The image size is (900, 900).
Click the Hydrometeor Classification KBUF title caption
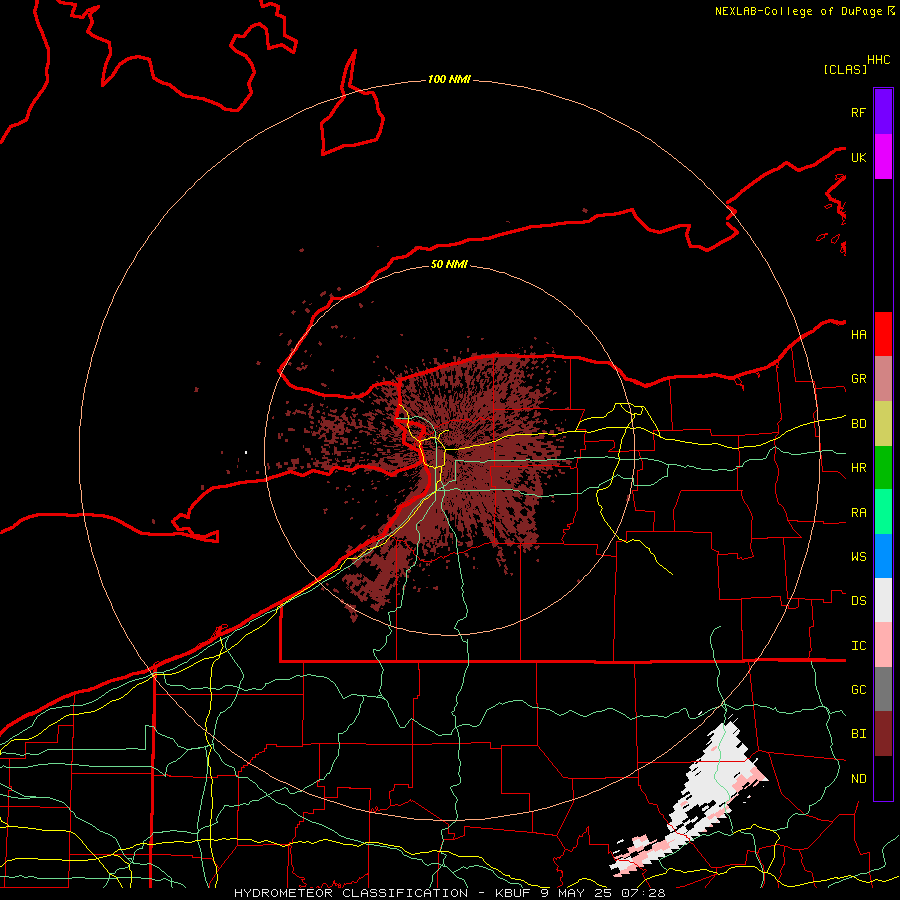point(449,893)
